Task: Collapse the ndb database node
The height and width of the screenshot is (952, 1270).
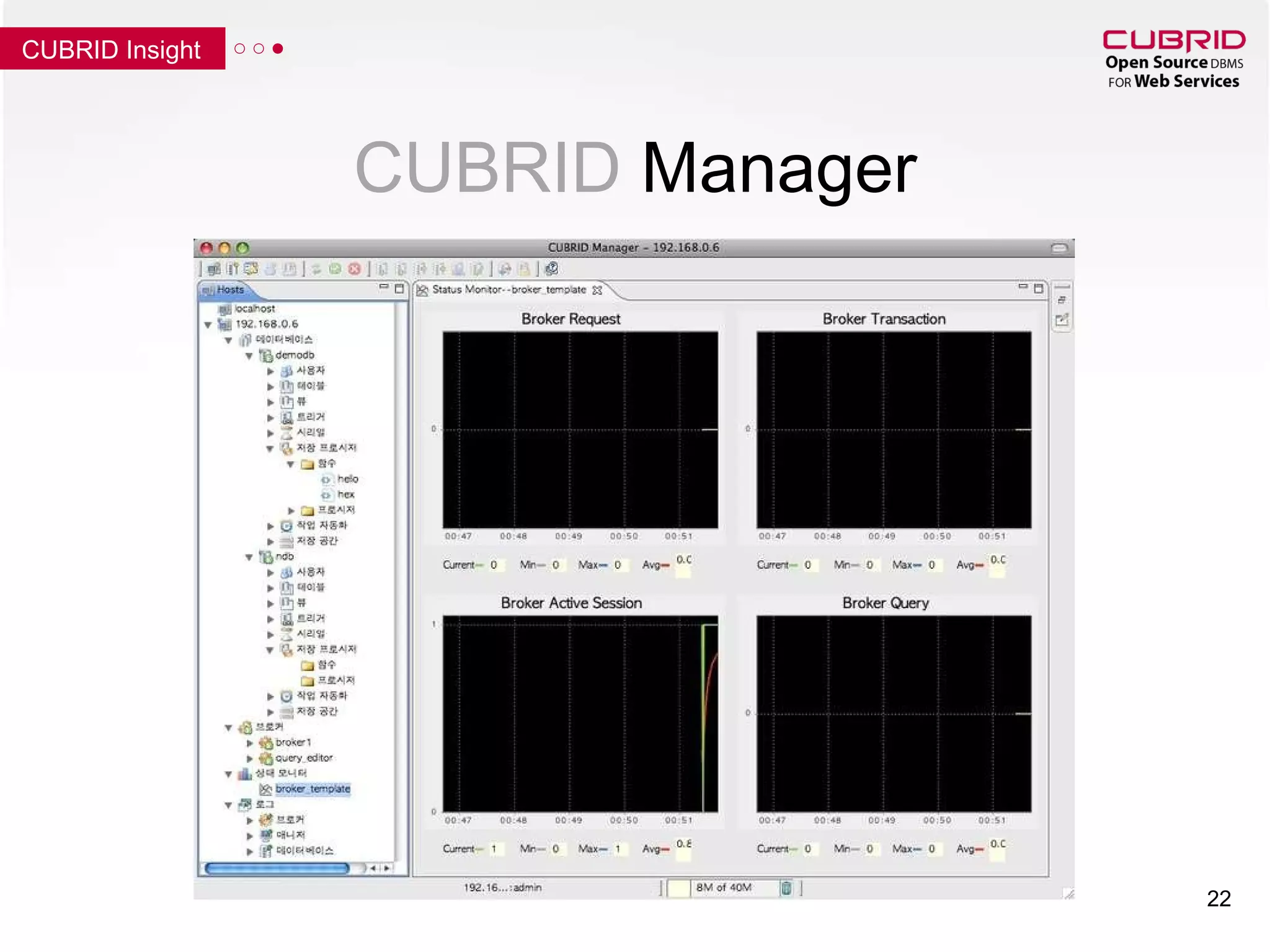Action: pyautogui.click(x=249, y=557)
